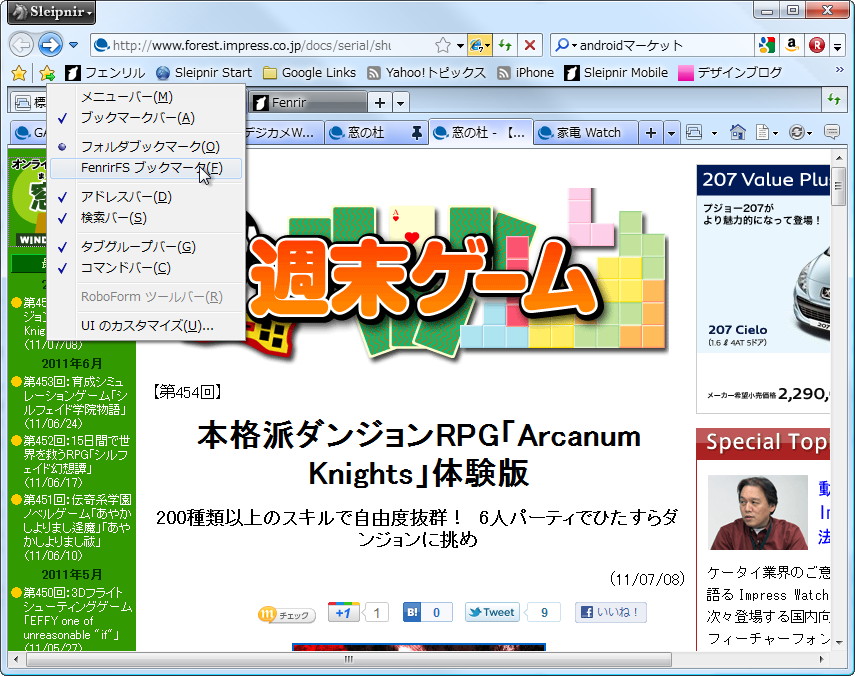
Task: Open the tab list dropdown beside the + button
Action: pos(671,131)
